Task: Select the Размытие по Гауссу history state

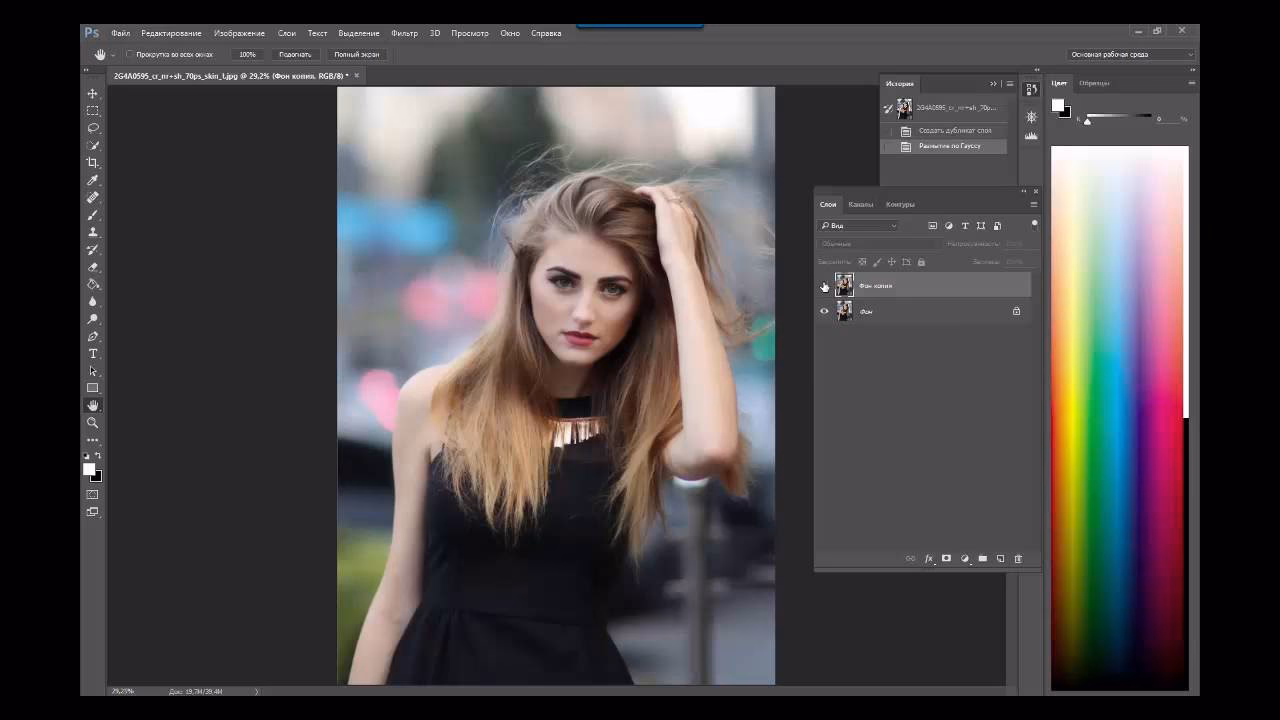Action: click(949, 146)
